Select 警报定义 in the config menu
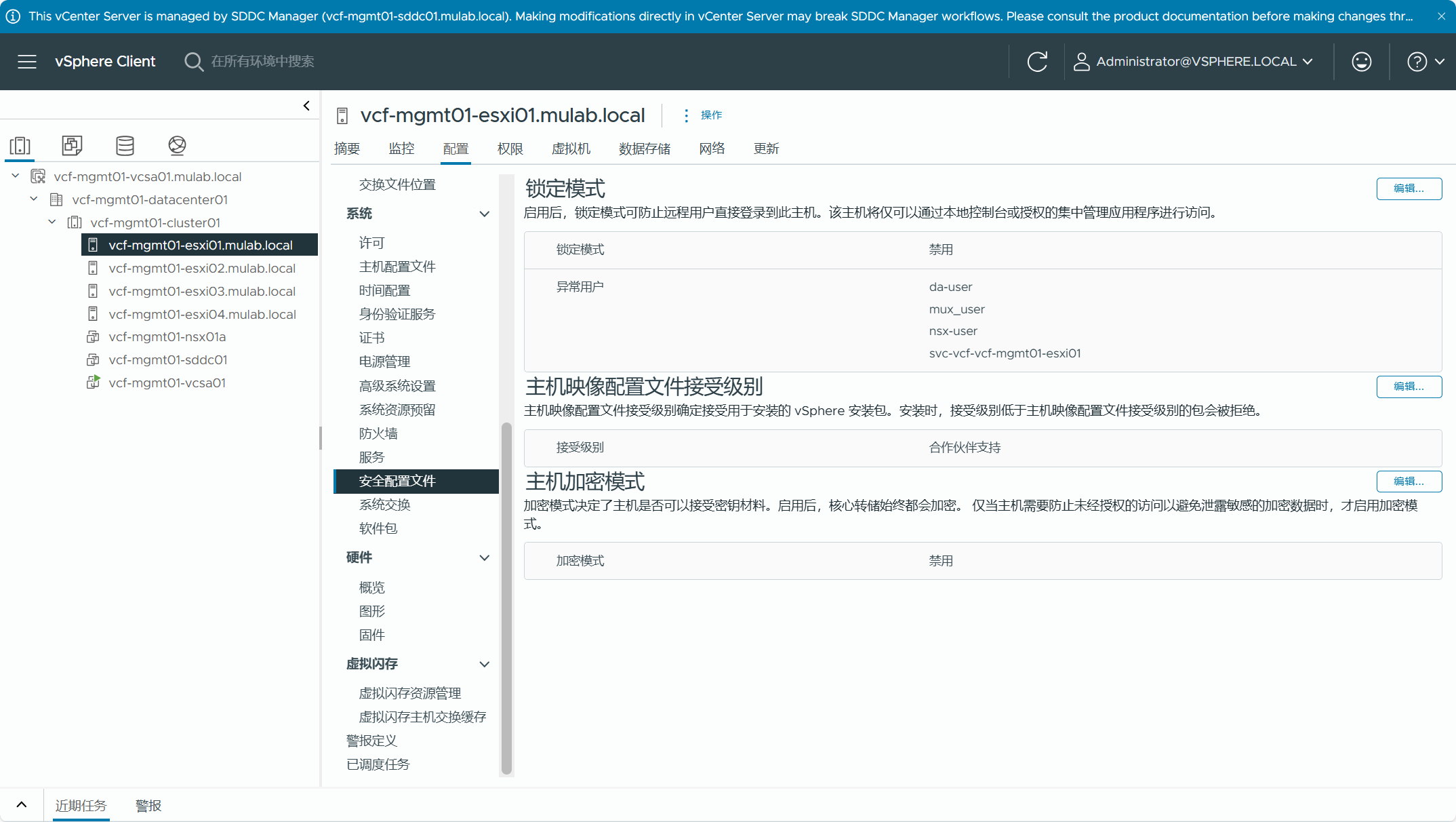This screenshot has height=822, width=1456. 371,741
